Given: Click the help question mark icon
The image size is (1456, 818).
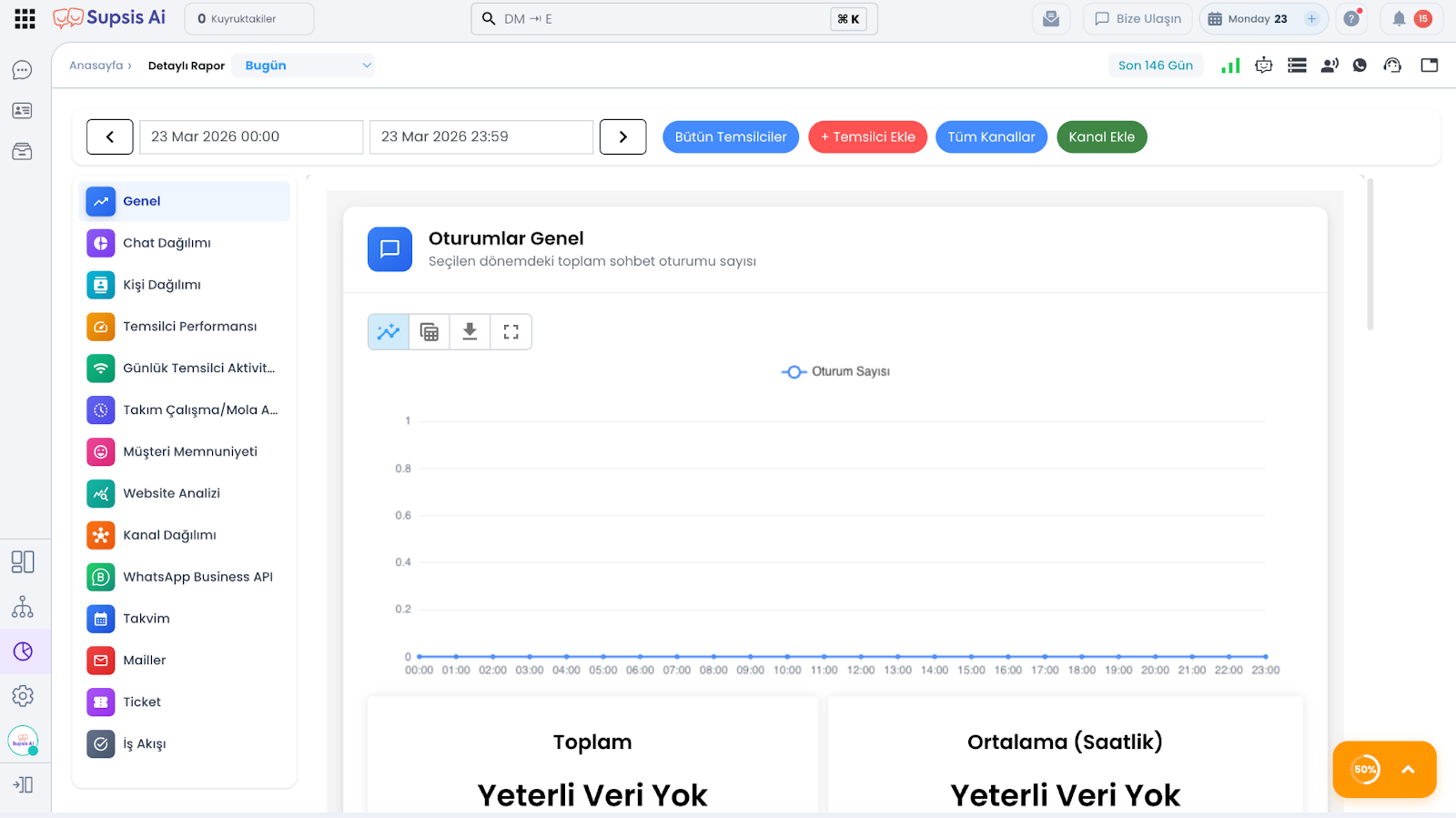Looking at the screenshot, I should (x=1351, y=19).
